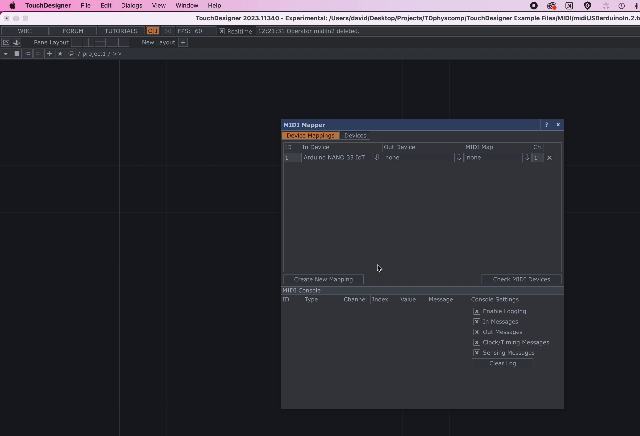Switch to the Devices tab
The image size is (640, 436).
click(x=355, y=136)
